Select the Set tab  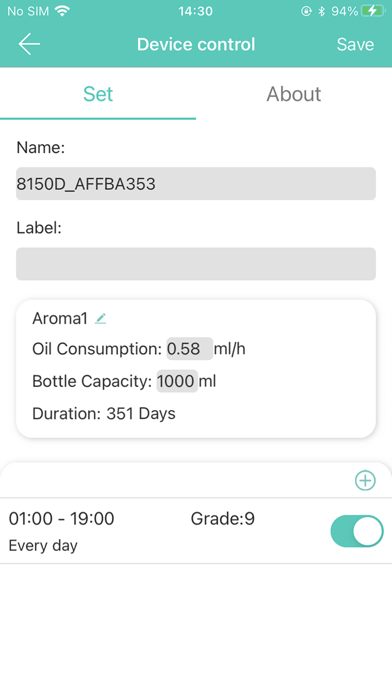[98, 94]
